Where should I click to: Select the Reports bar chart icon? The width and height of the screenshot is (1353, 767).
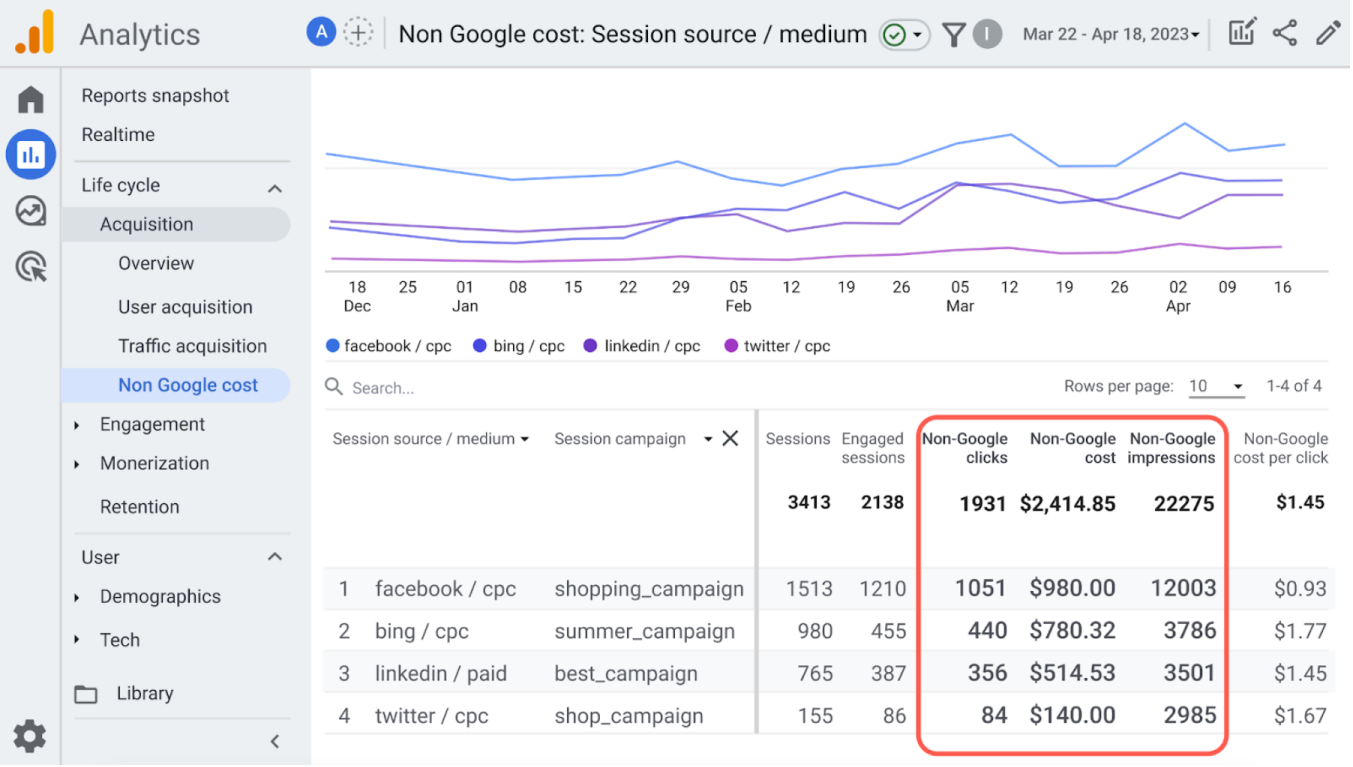31,154
